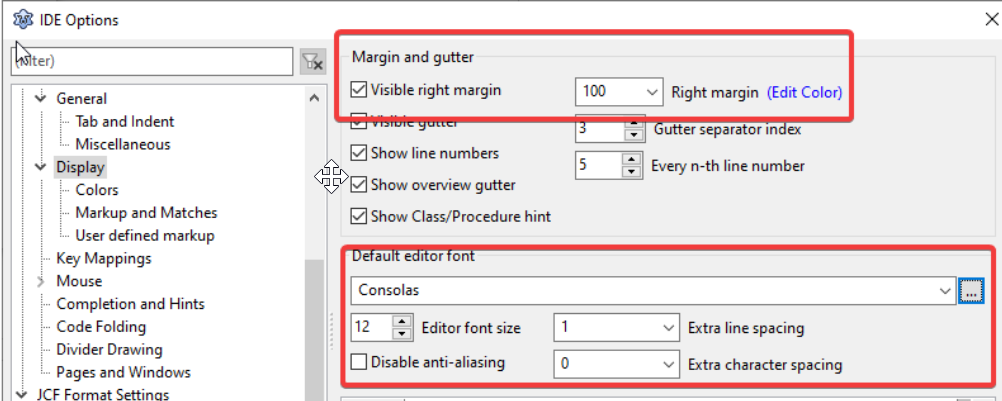Click the Edit Color link

[x=805, y=93]
